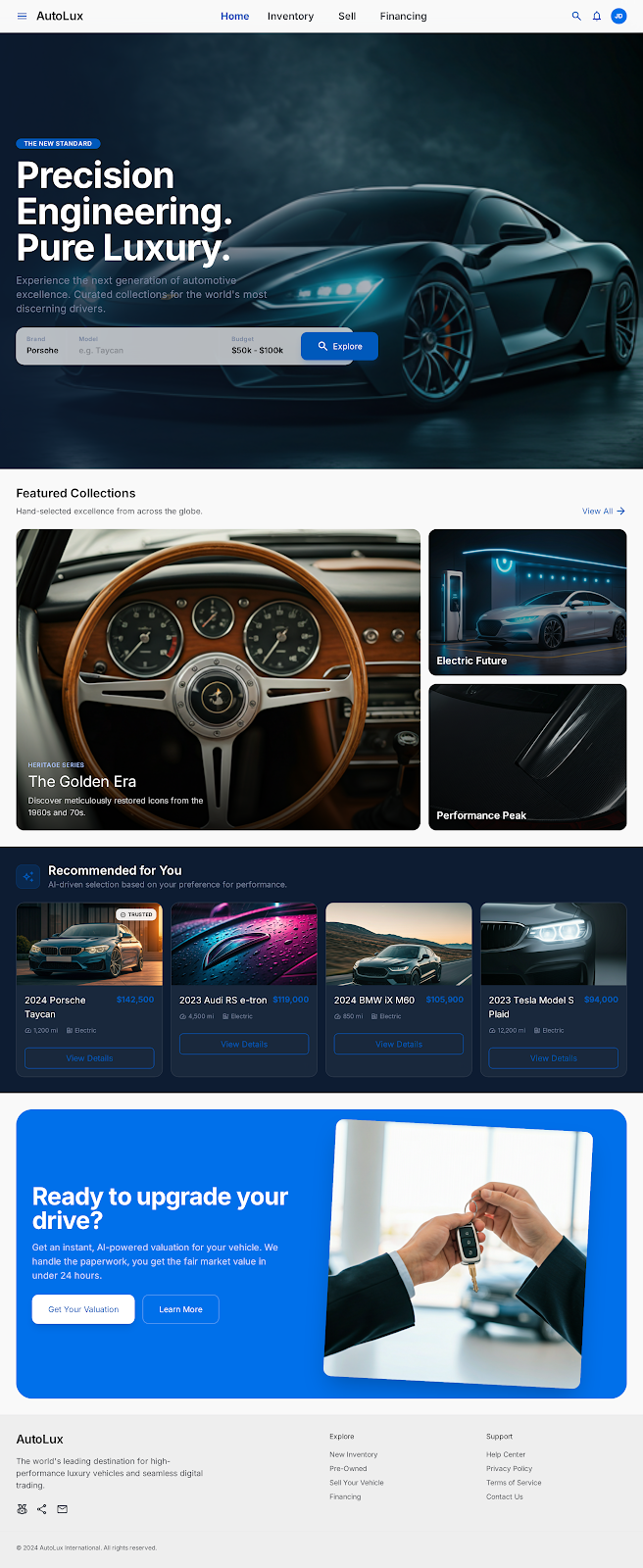Open the Inventory navigation item
The image size is (643, 1568).
click(291, 17)
